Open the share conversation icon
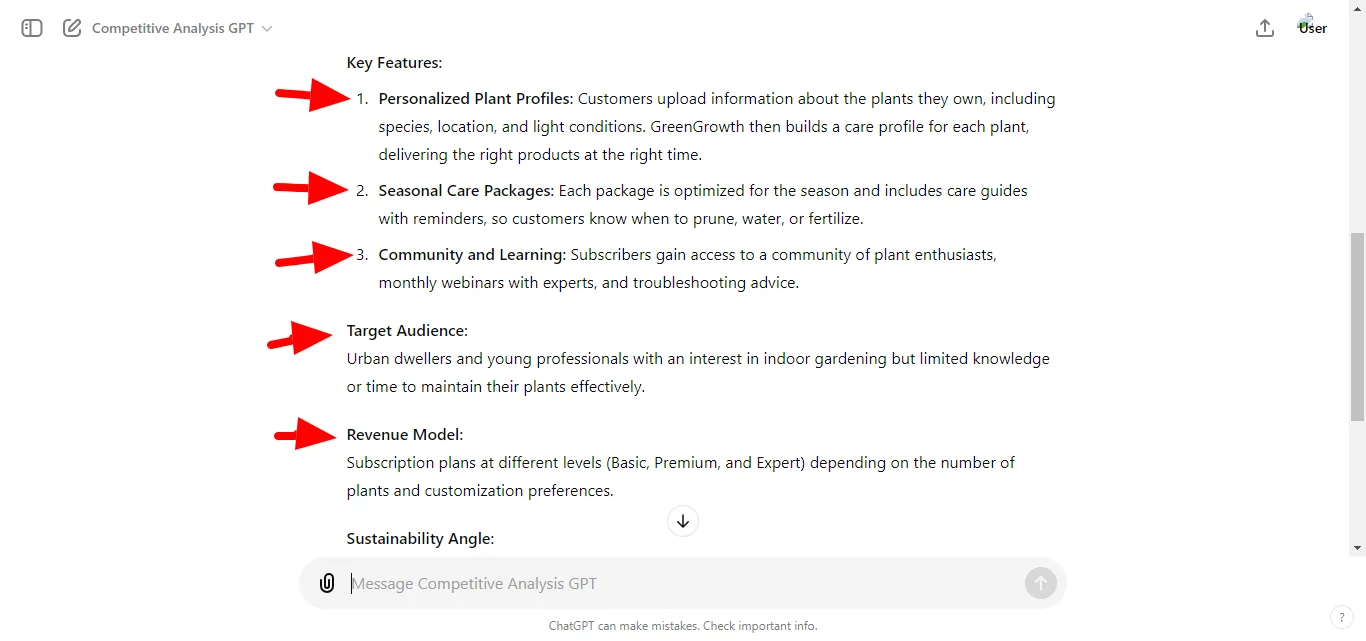Image resolution: width=1366 pixels, height=641 pixels. pos(1264,28)
